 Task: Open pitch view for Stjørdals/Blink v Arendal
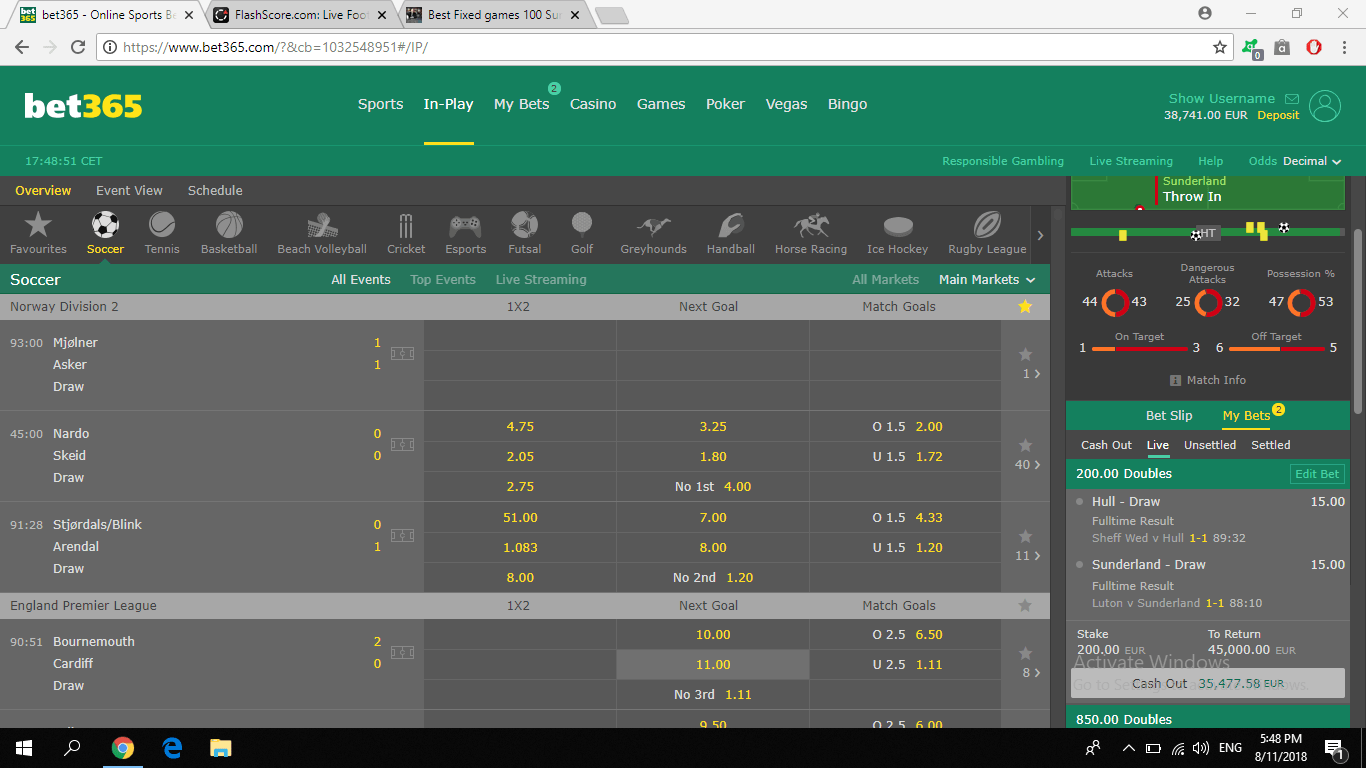click(x=402, y=535)
